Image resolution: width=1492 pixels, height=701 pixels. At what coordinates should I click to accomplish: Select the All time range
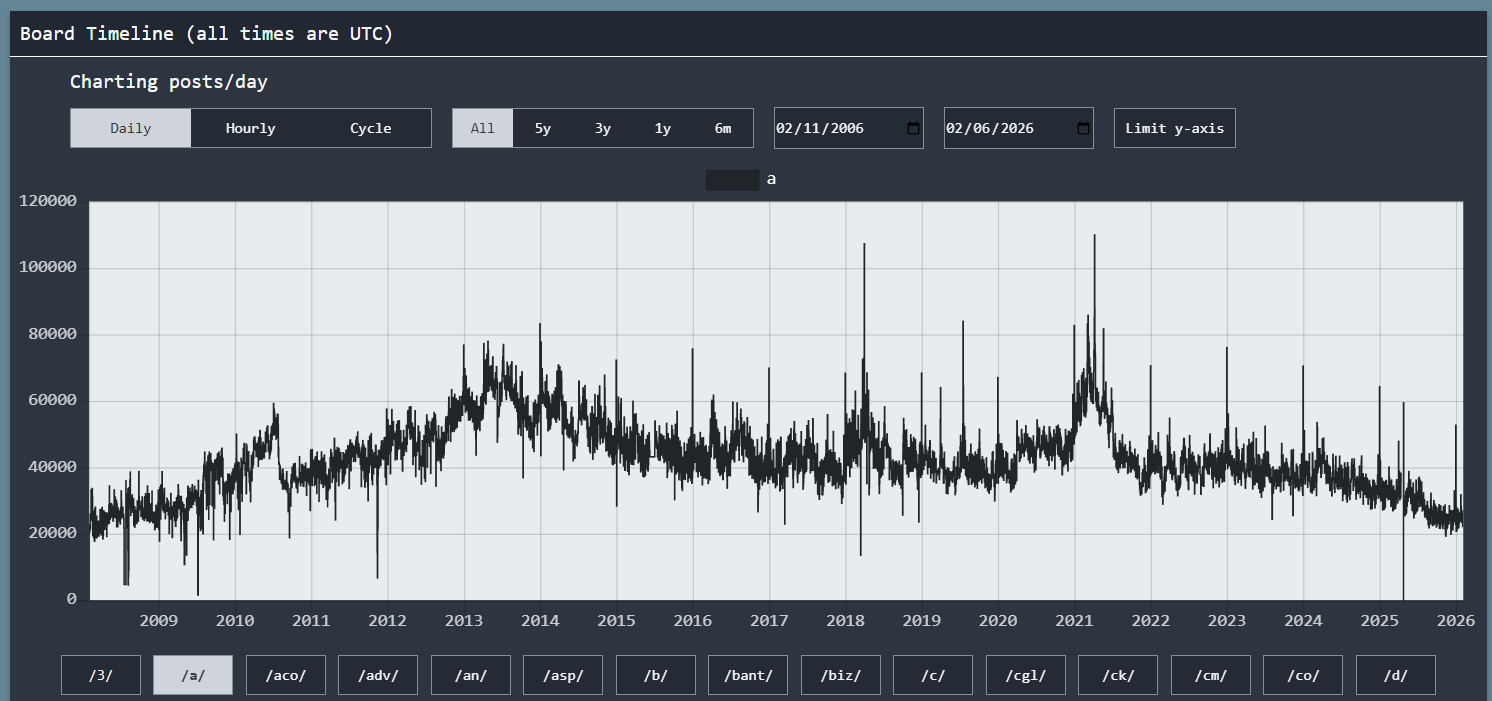[483, 128]
